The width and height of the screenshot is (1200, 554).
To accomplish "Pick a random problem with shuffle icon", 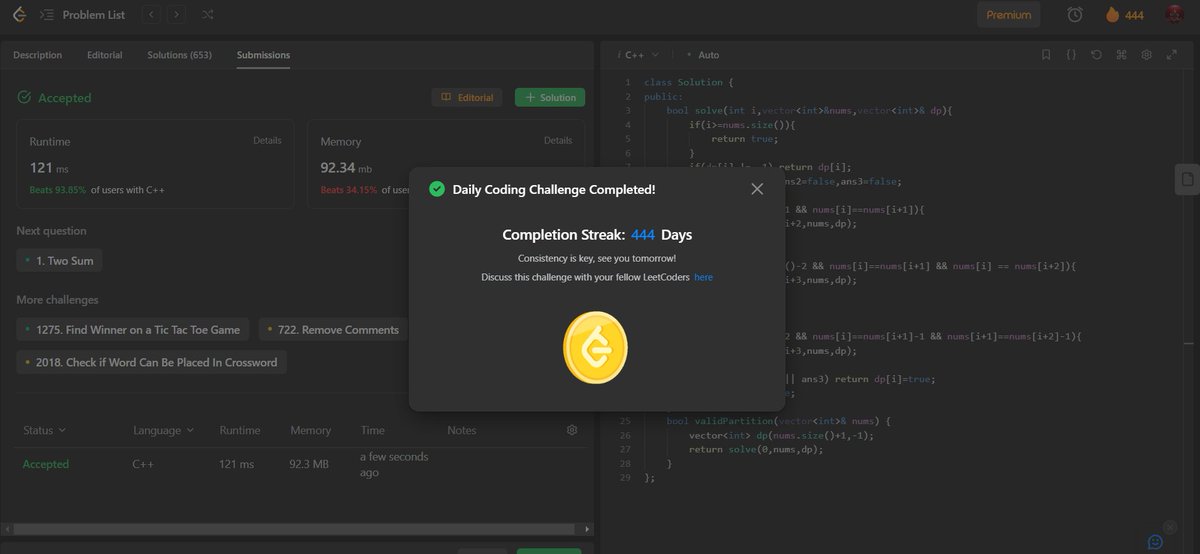I will 207,15.
